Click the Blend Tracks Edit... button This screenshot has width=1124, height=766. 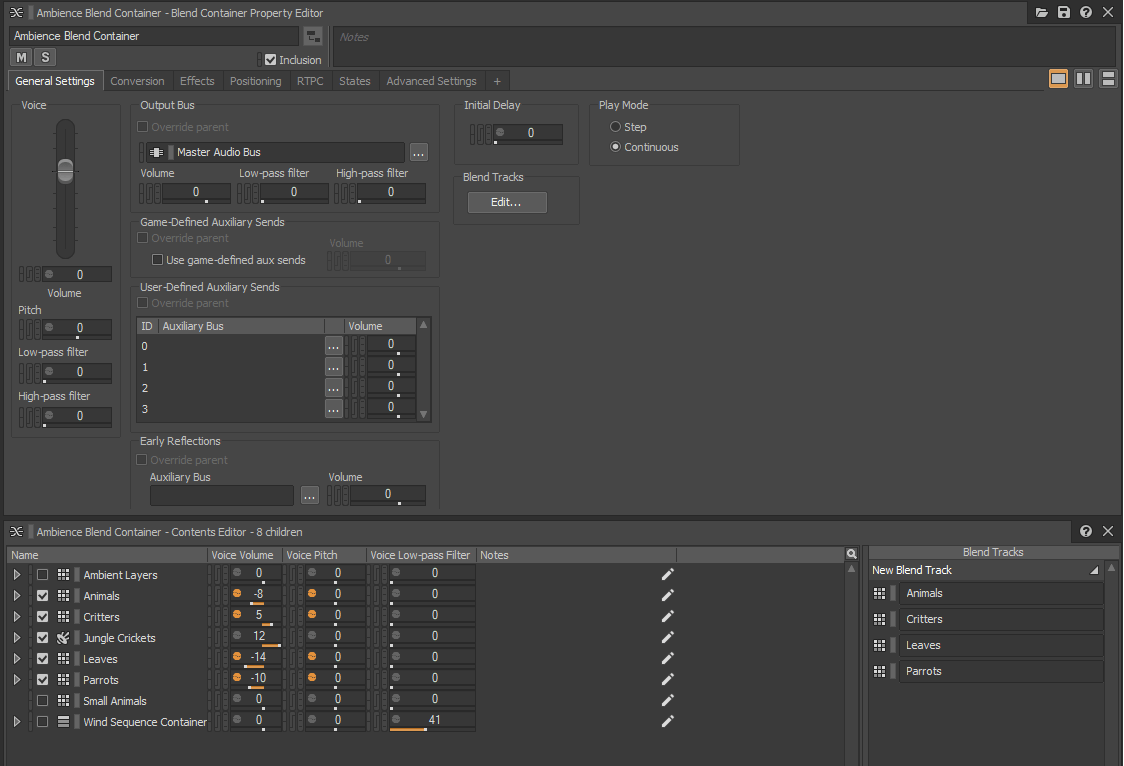[507, 202]
